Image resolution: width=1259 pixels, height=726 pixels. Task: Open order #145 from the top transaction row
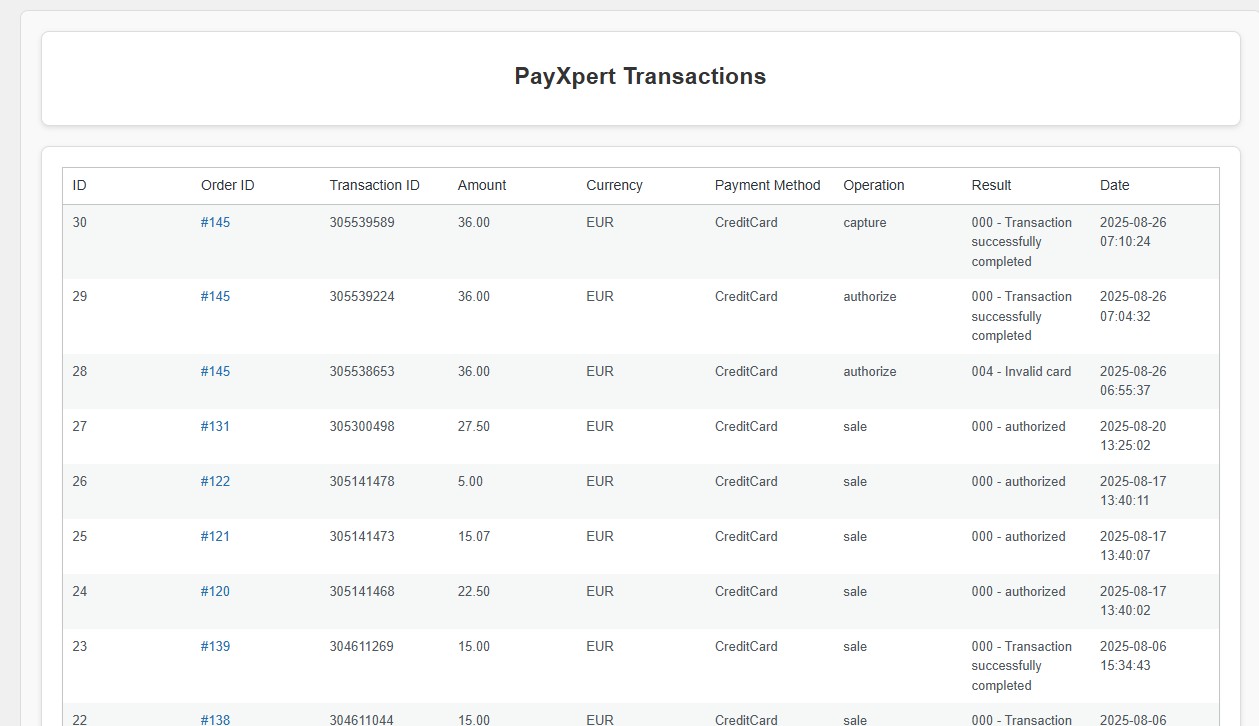coord(215,222)
